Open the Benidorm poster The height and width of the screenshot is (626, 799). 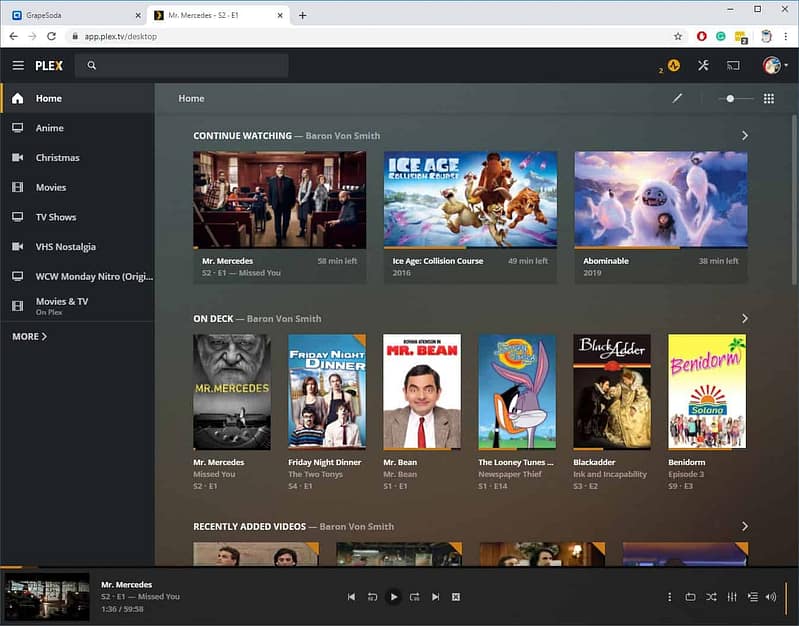(707, 392)
